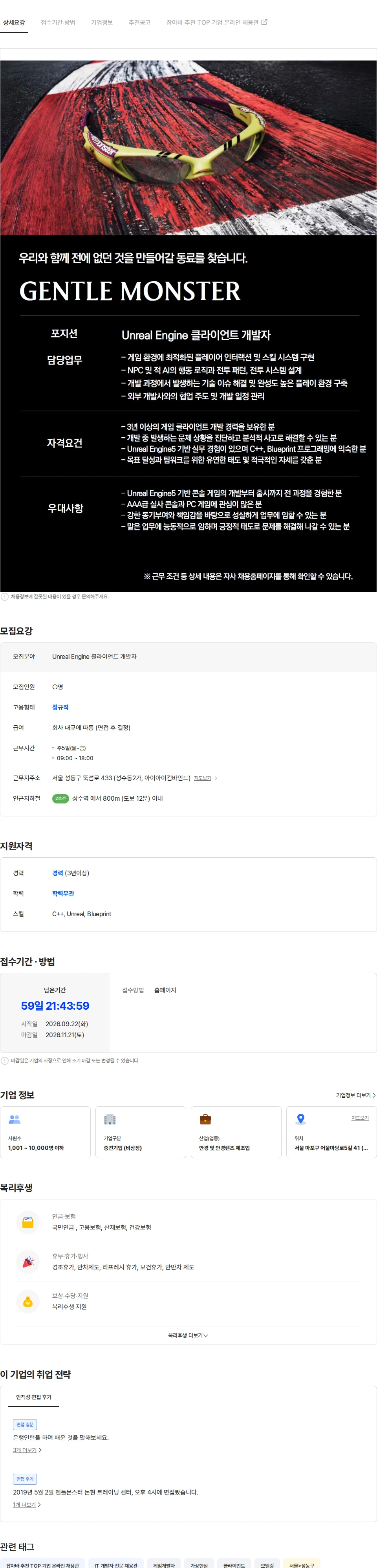Image resolution: width=377 pixels, height=1568 pixels.
Task: Click the chevron after 근무지주소 지도보기
Action: click(x=216, y=778)
